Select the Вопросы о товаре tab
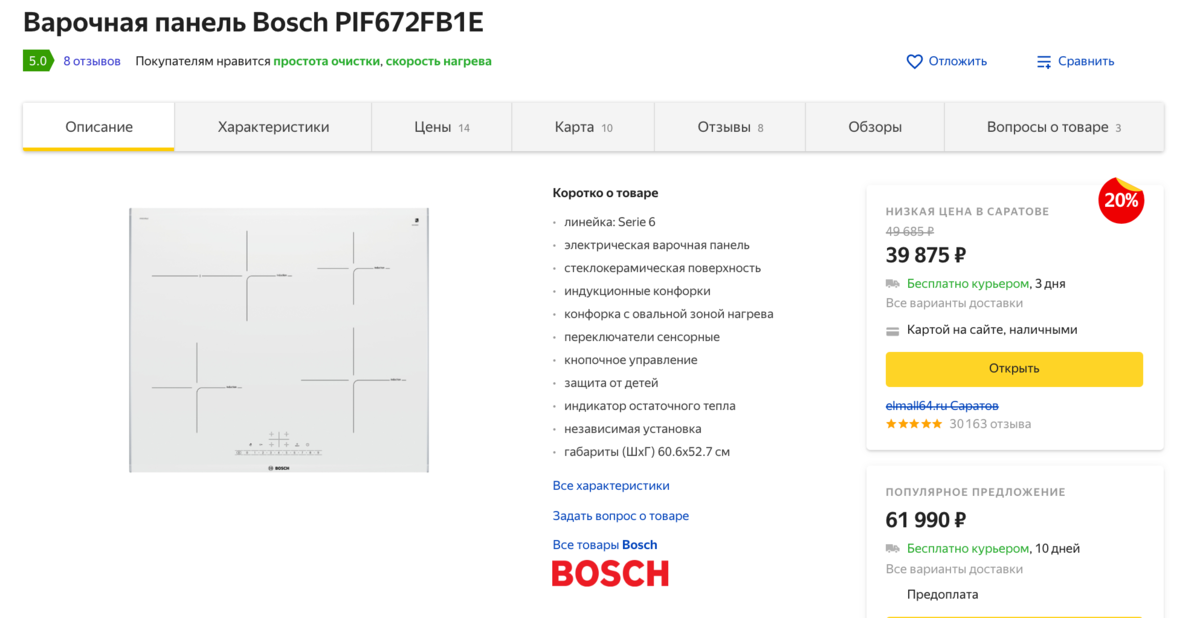Image resolution: width=1200 pixels, height=618 pixels. click(x=1053, y=127)
